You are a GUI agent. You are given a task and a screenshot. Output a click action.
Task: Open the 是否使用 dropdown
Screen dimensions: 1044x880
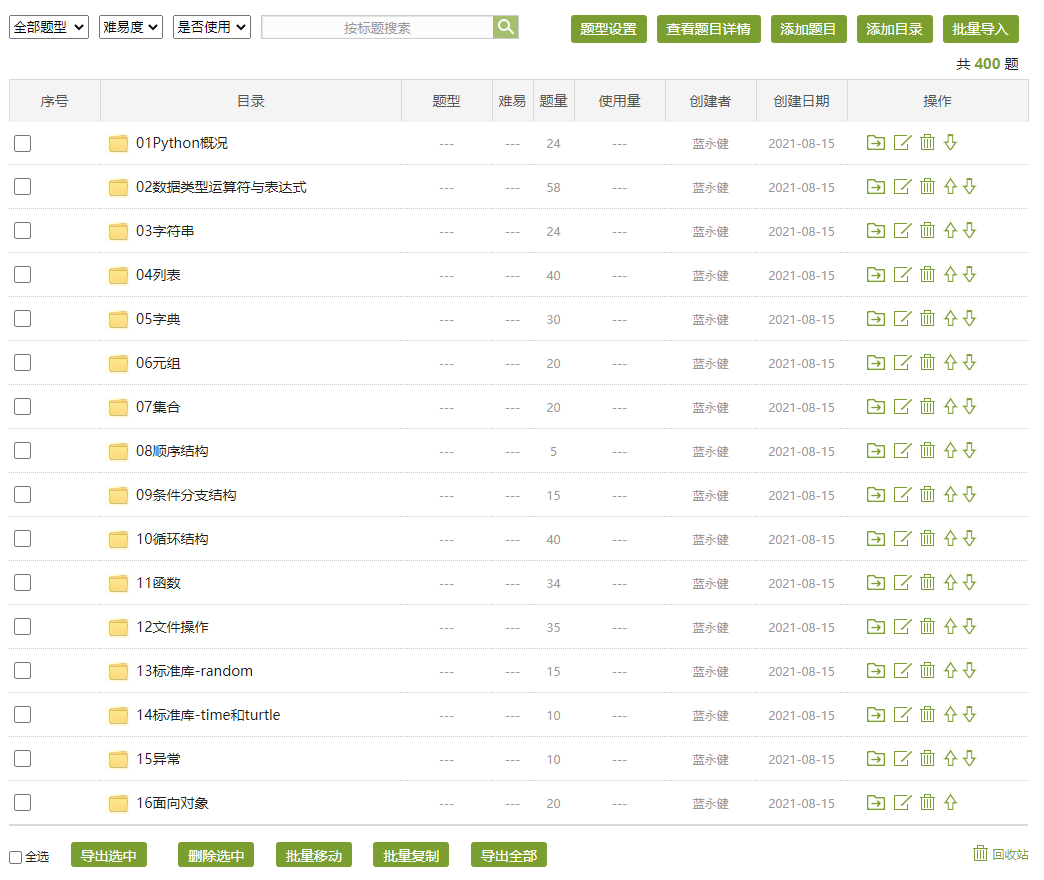pos(212,27)
